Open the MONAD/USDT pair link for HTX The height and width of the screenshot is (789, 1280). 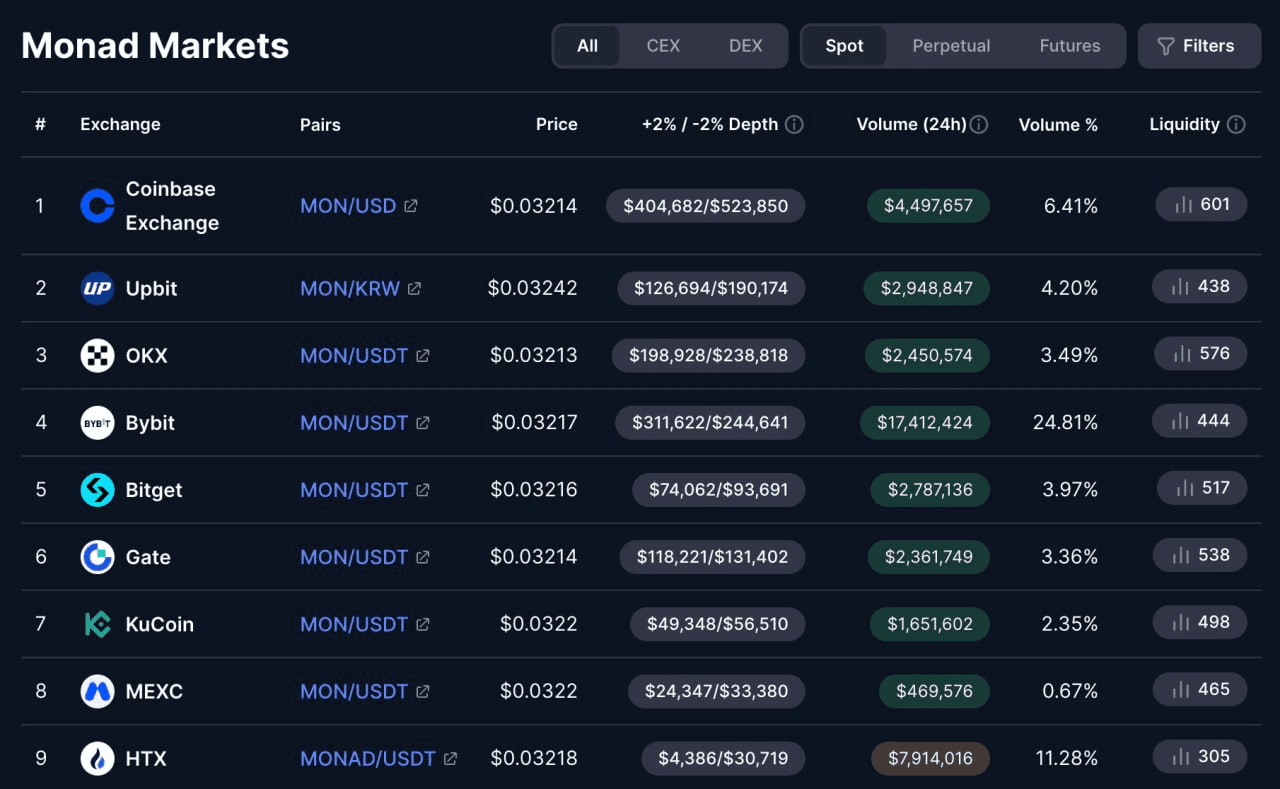pos(367,759)
